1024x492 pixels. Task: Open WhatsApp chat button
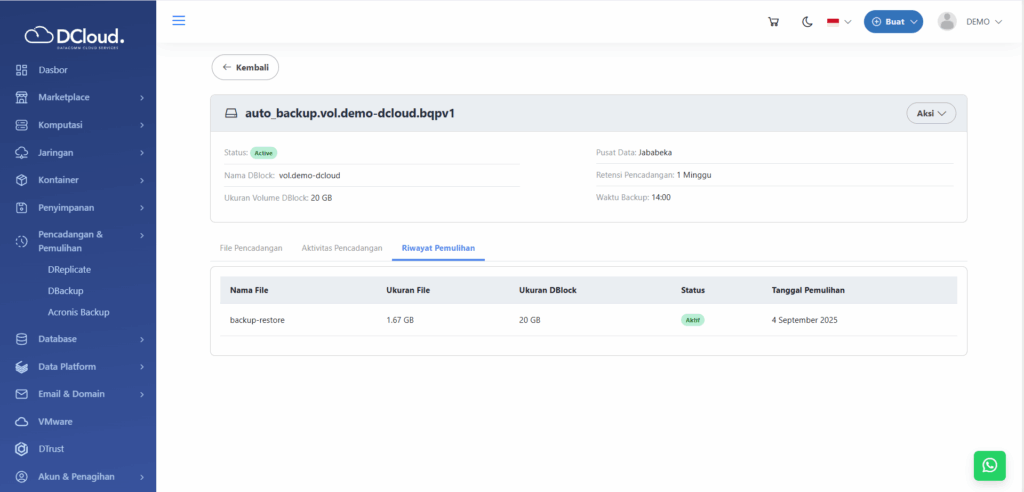pyautogui.click(x=989, y=465)
